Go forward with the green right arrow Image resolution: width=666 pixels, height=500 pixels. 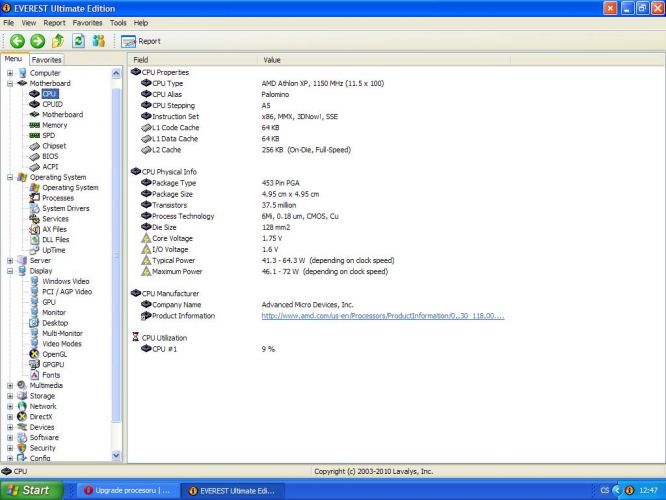pos(37,41)
